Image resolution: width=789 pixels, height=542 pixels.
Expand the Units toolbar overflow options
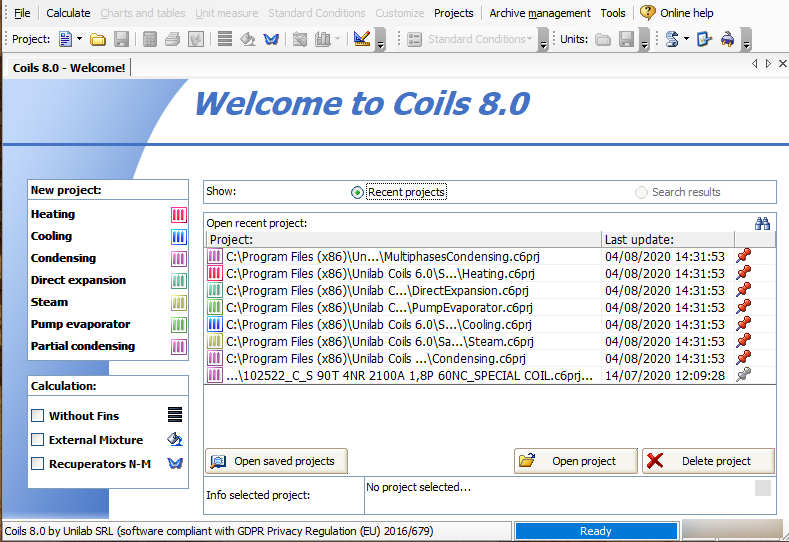coord(645,39)
